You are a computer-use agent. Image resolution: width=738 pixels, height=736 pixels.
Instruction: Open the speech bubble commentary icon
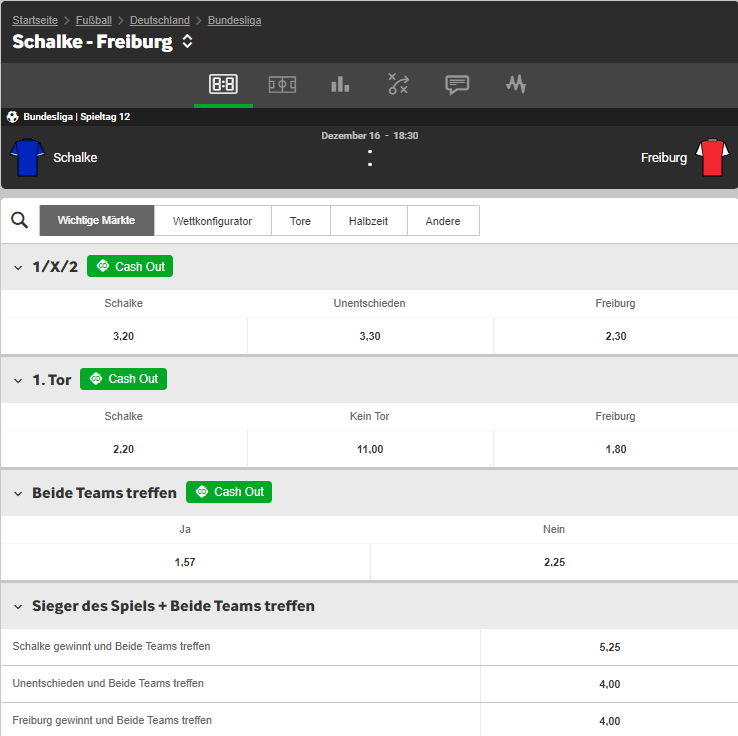pos(457,85)
